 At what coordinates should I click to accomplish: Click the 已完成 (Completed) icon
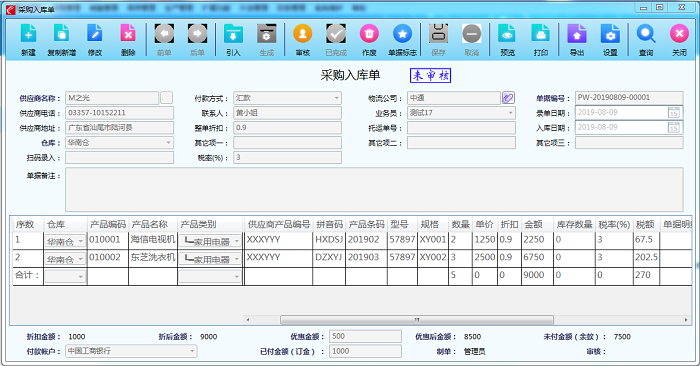coord(336,34)
